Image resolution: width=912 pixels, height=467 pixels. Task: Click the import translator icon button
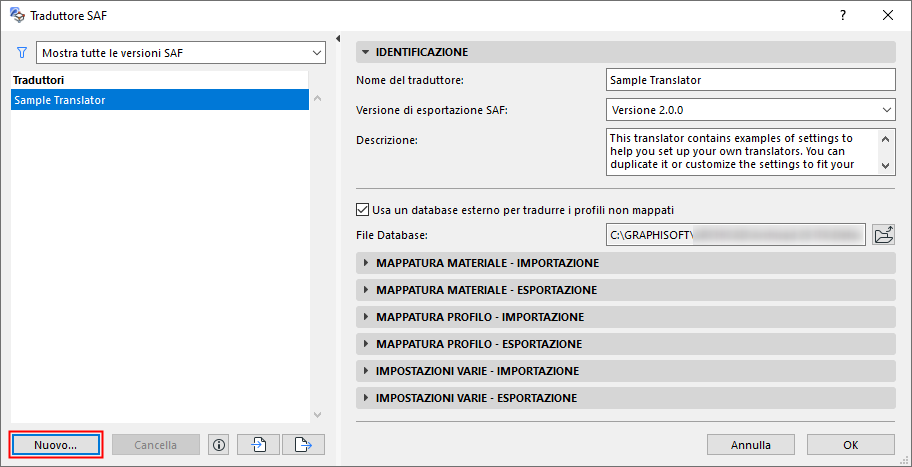click(x=258, y=445)
